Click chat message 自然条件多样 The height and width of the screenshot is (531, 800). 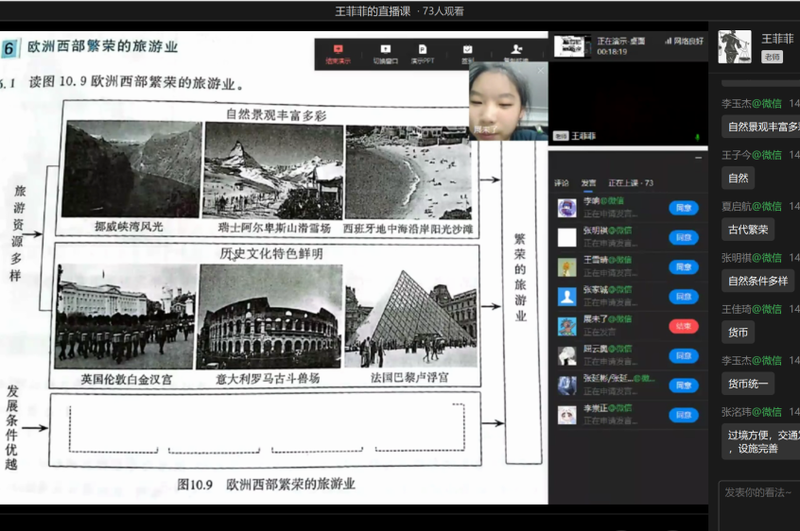pos(758,281)
